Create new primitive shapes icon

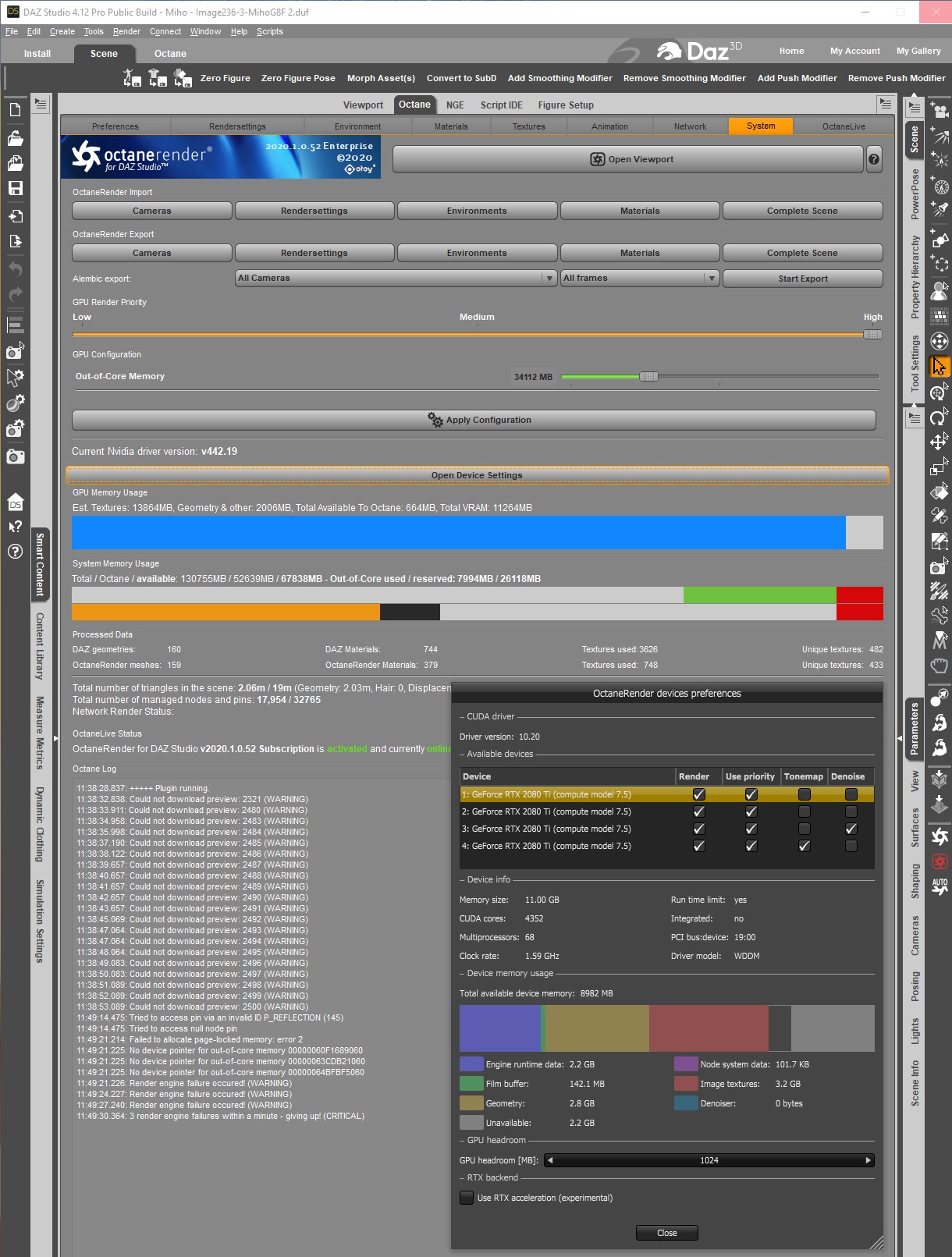pos(940,240)
